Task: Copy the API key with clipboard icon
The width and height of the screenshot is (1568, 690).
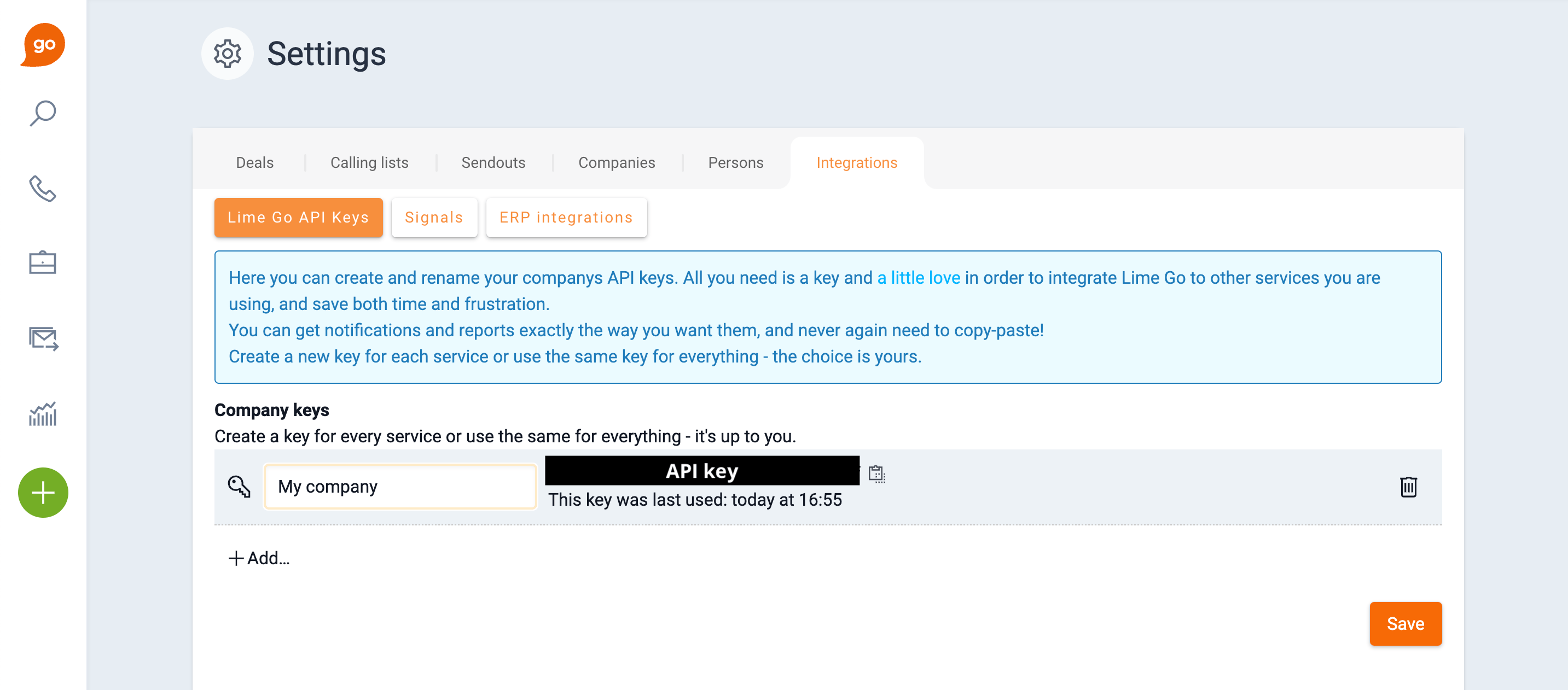Action: (x=876, y=473)
